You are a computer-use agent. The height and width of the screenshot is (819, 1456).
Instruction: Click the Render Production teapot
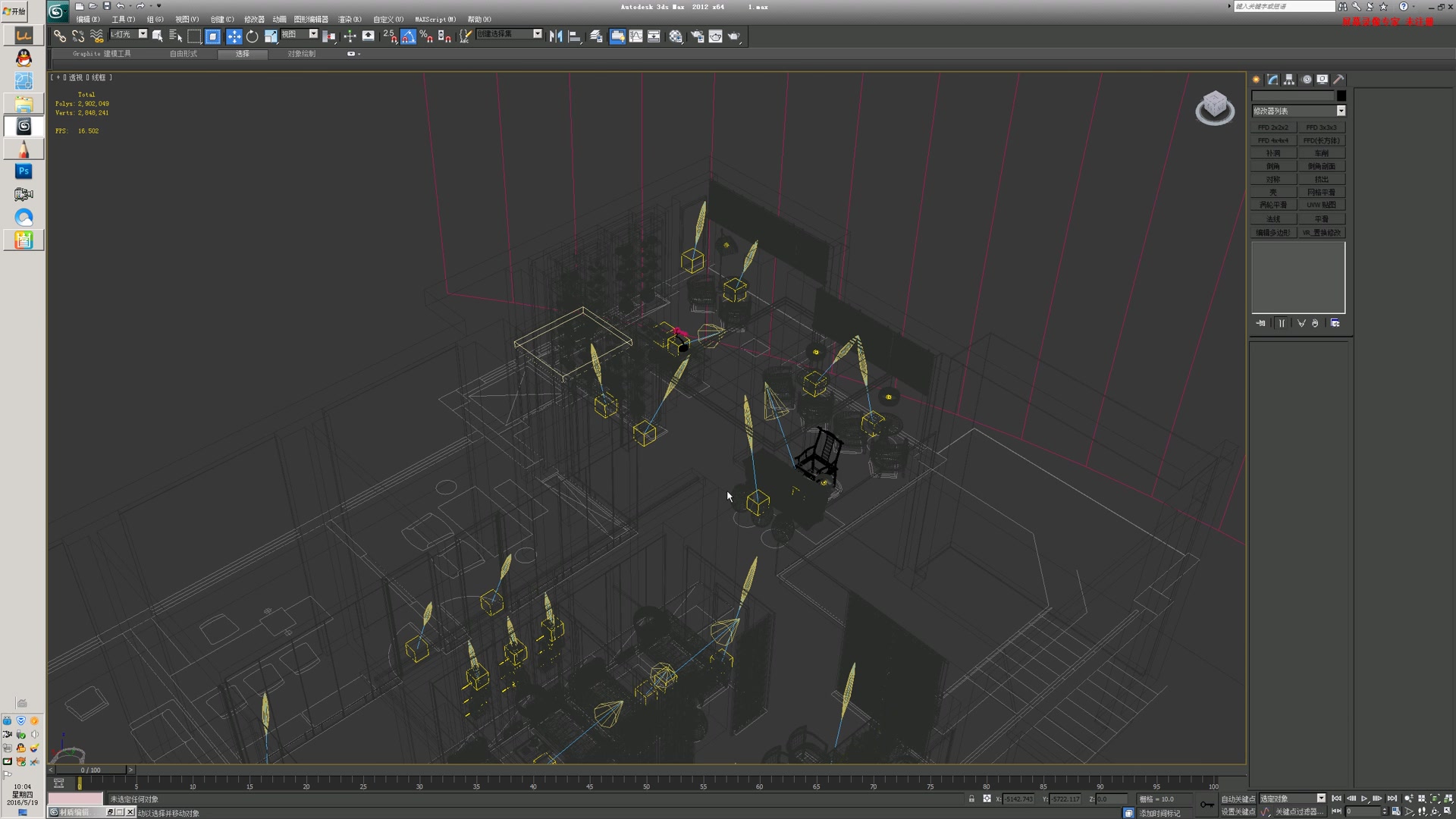(733, 36)
